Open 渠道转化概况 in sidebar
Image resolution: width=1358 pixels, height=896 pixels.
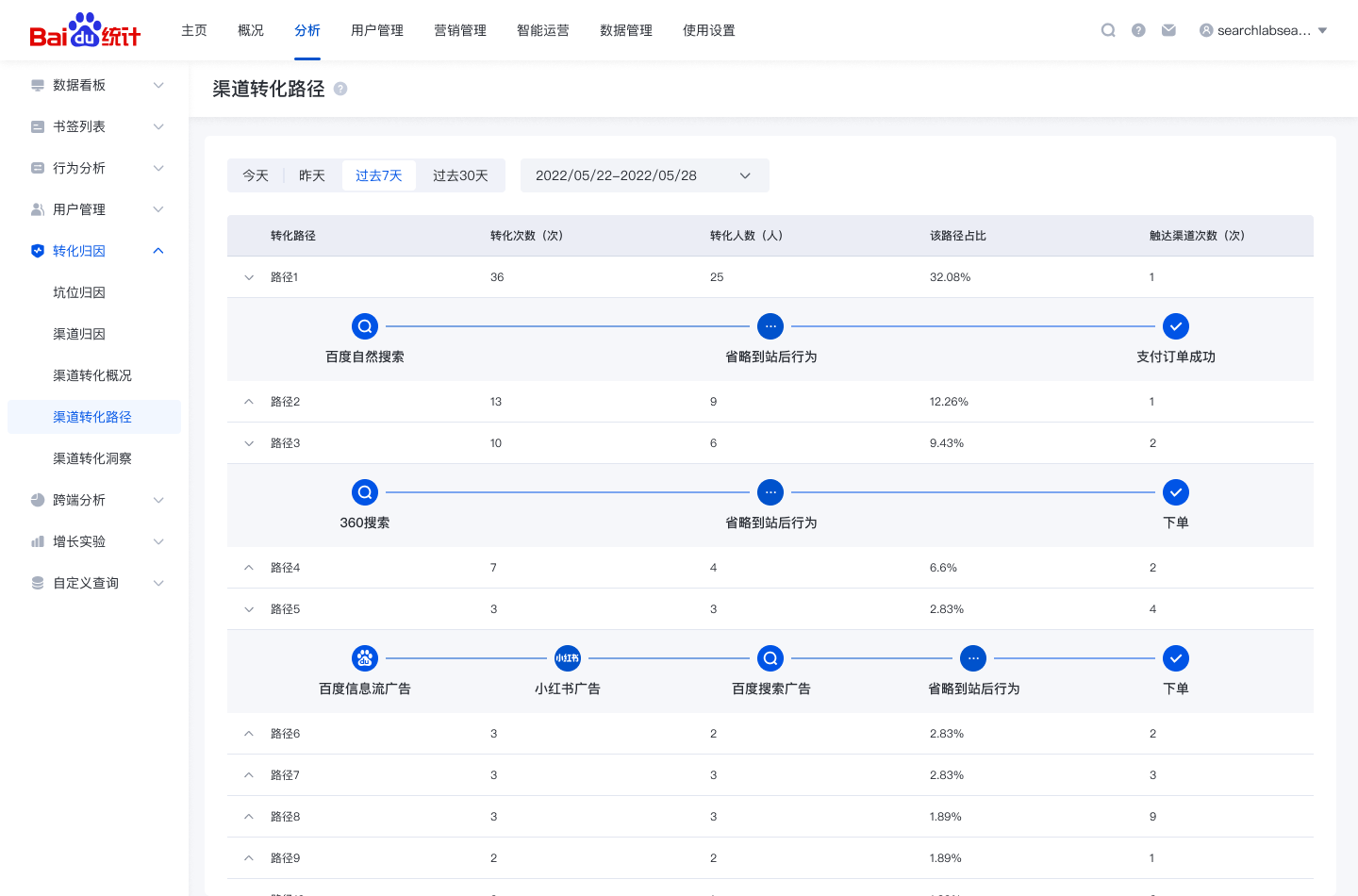click(92, 375)
